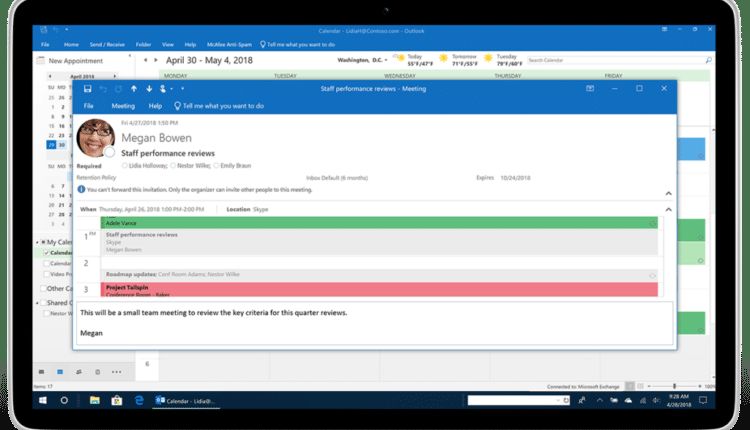The height and width of the screenshot is (430, 750).
Task: Click Windows Start button
Action: coord(42,400)
